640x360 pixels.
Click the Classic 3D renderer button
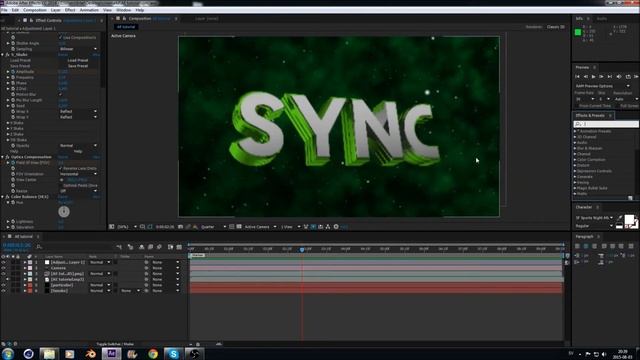pos(556,27)
